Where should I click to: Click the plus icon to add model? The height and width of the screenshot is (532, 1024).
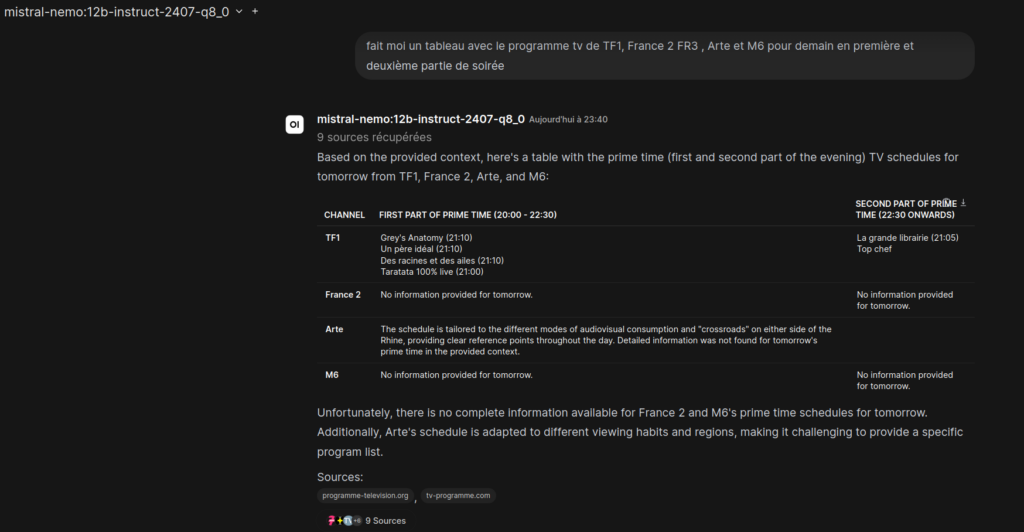pos(255,11)
